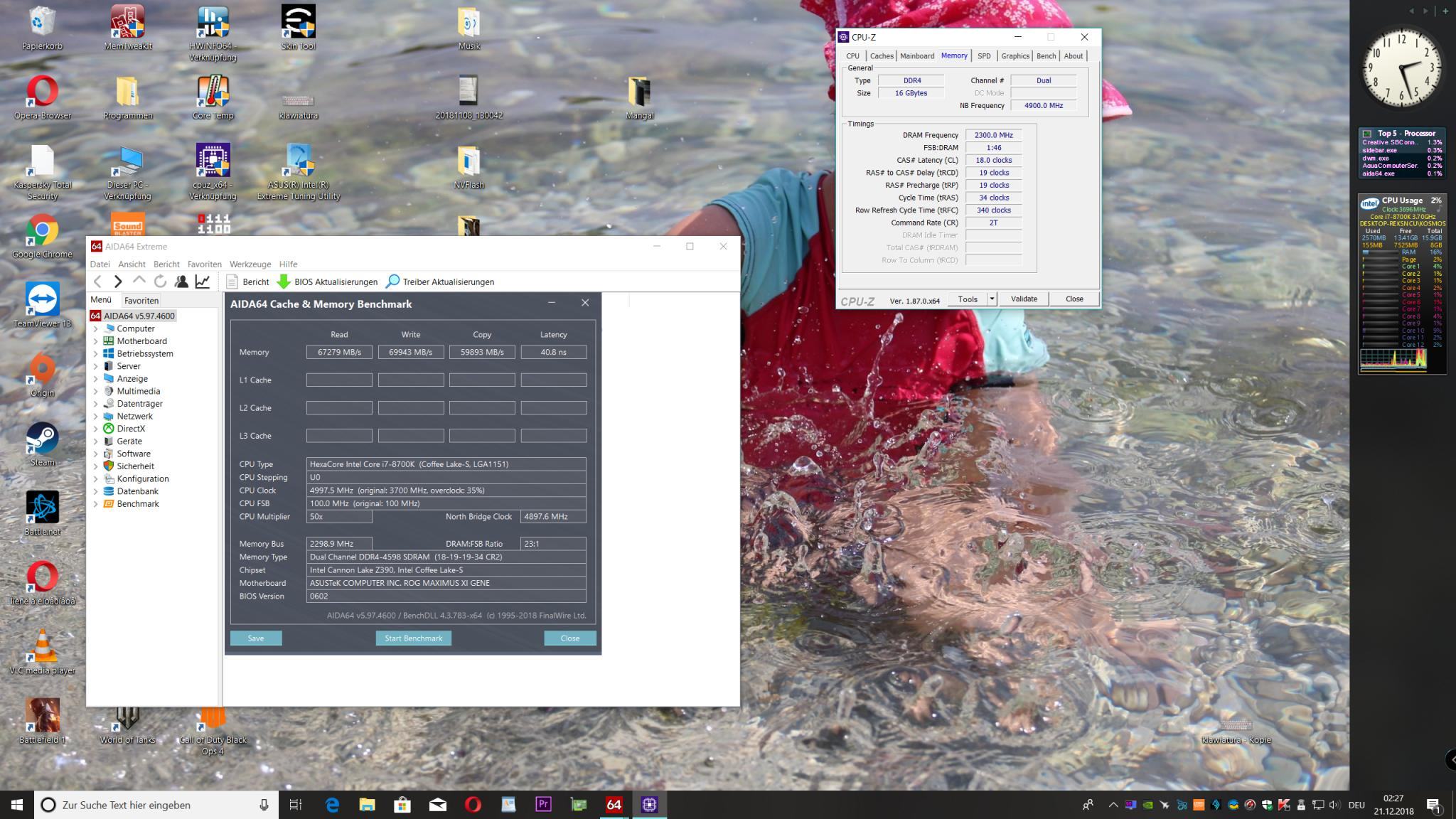The image size is (1456, 819).
Task: Switch to CPU tab in CPU-Z
Action: tap(852, 56)
